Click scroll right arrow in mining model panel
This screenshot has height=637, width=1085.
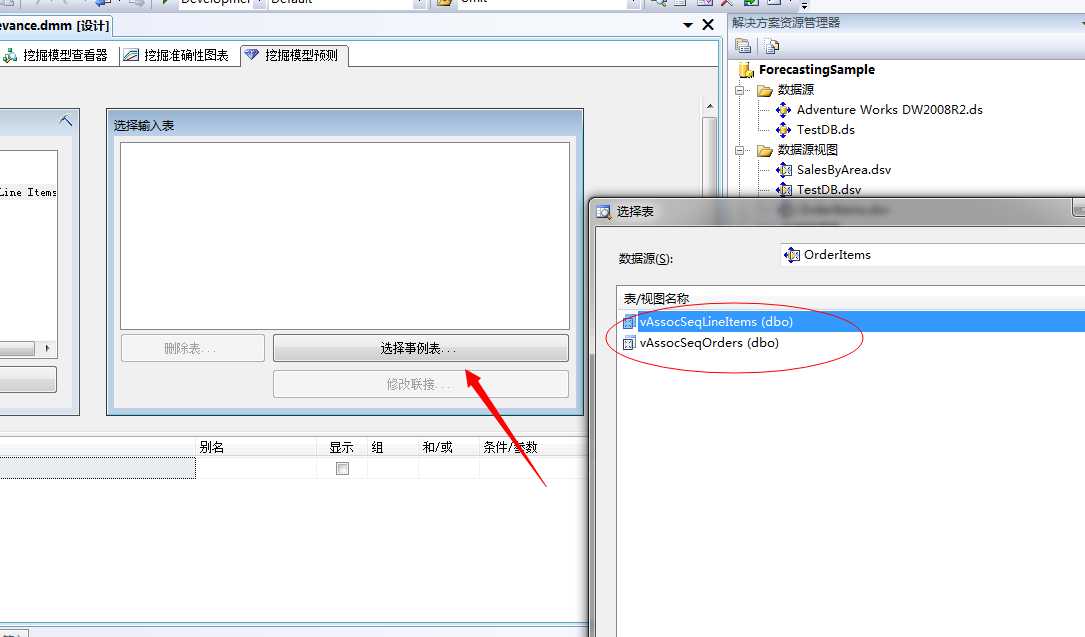(x=47, y=349)
